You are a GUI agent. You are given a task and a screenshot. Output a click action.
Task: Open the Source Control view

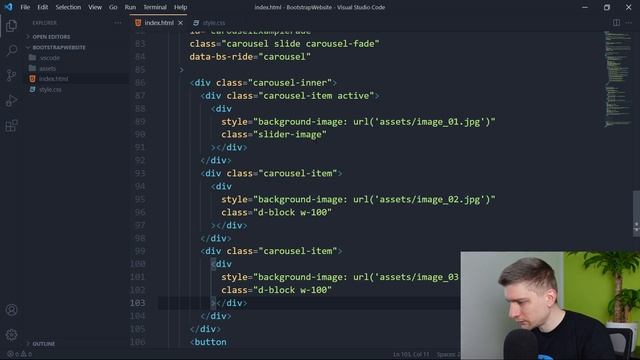[11, 76]
